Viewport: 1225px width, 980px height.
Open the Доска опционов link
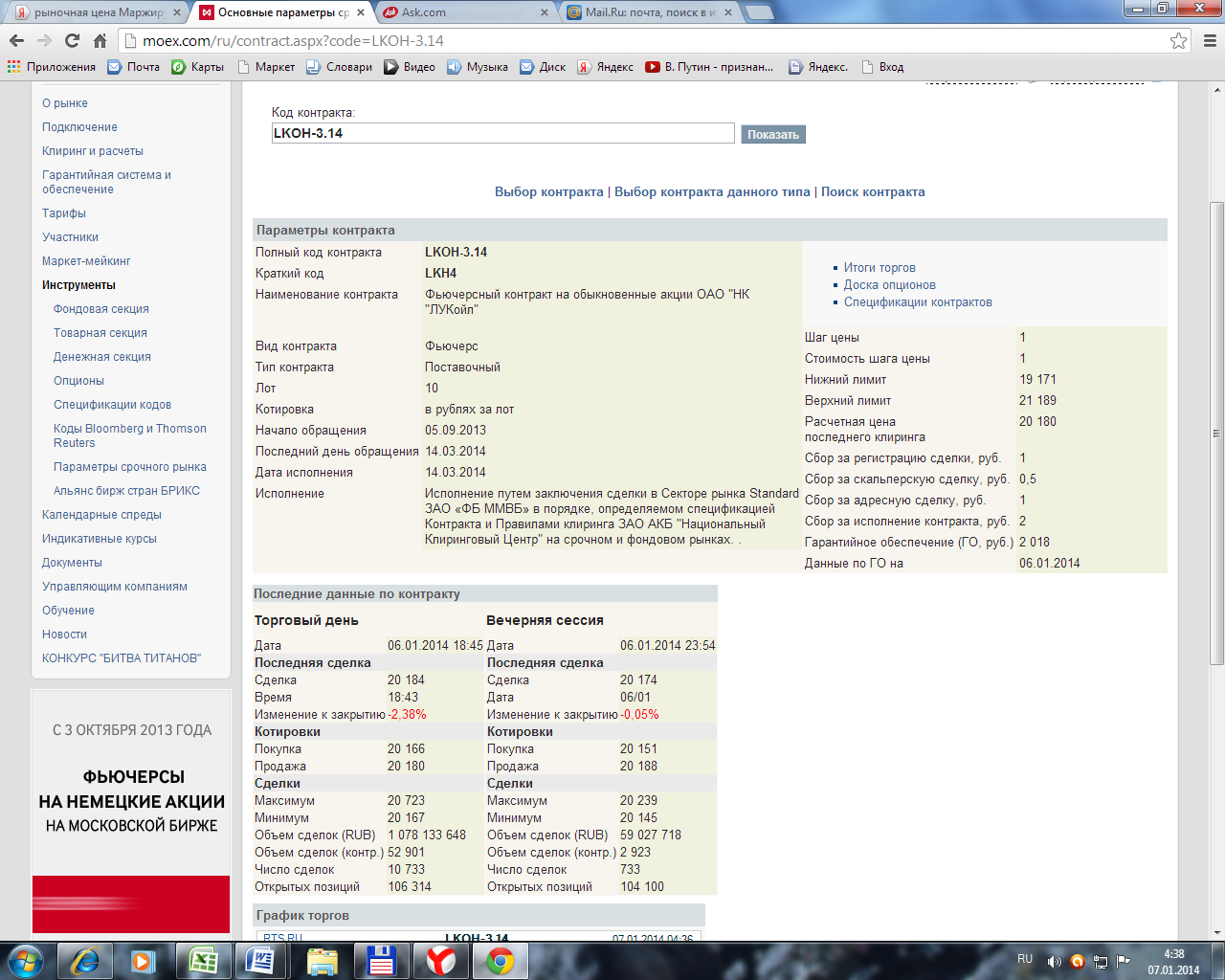(x=890, y=285)
